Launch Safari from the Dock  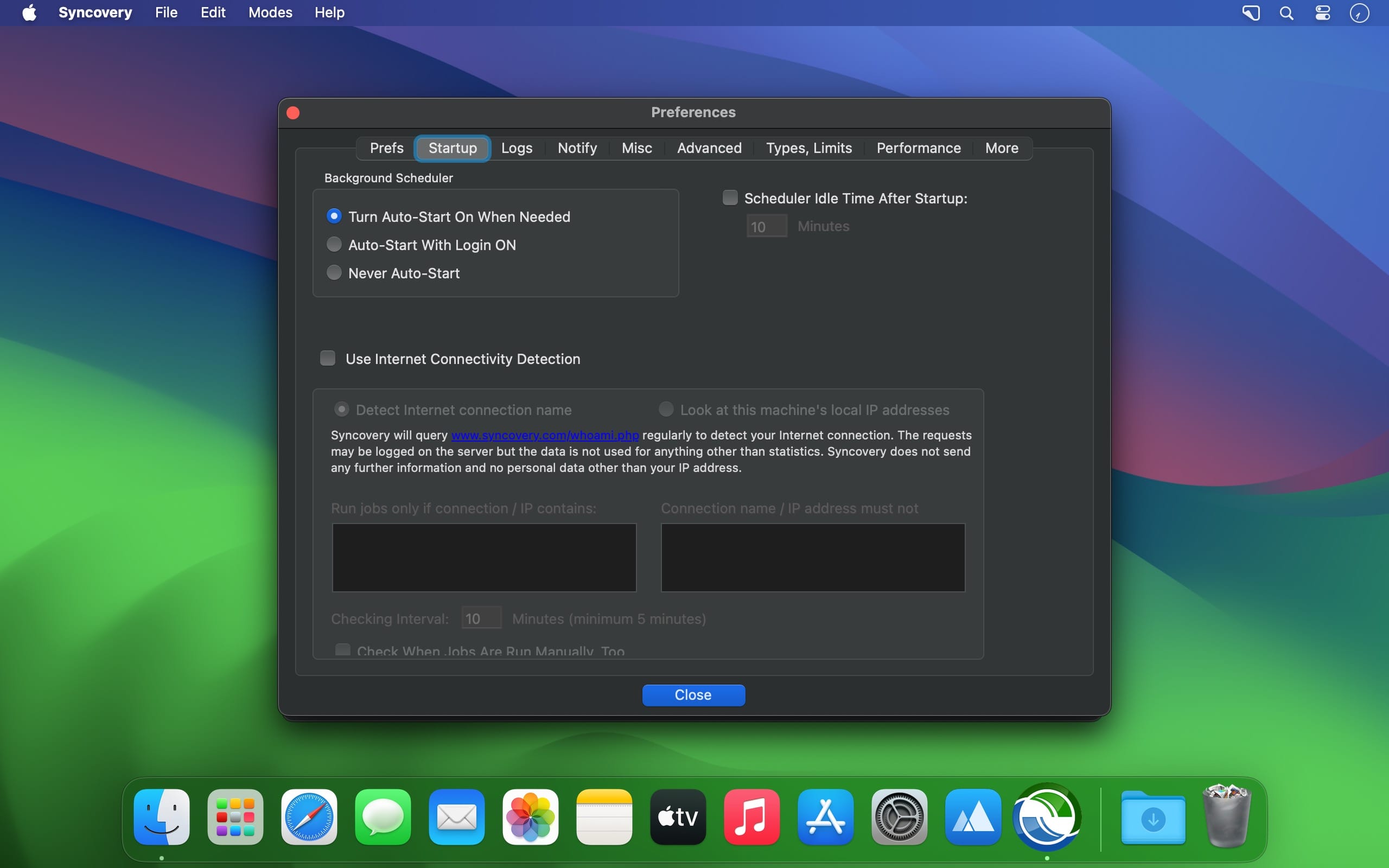pyautogui.click(x=309, y=816)
